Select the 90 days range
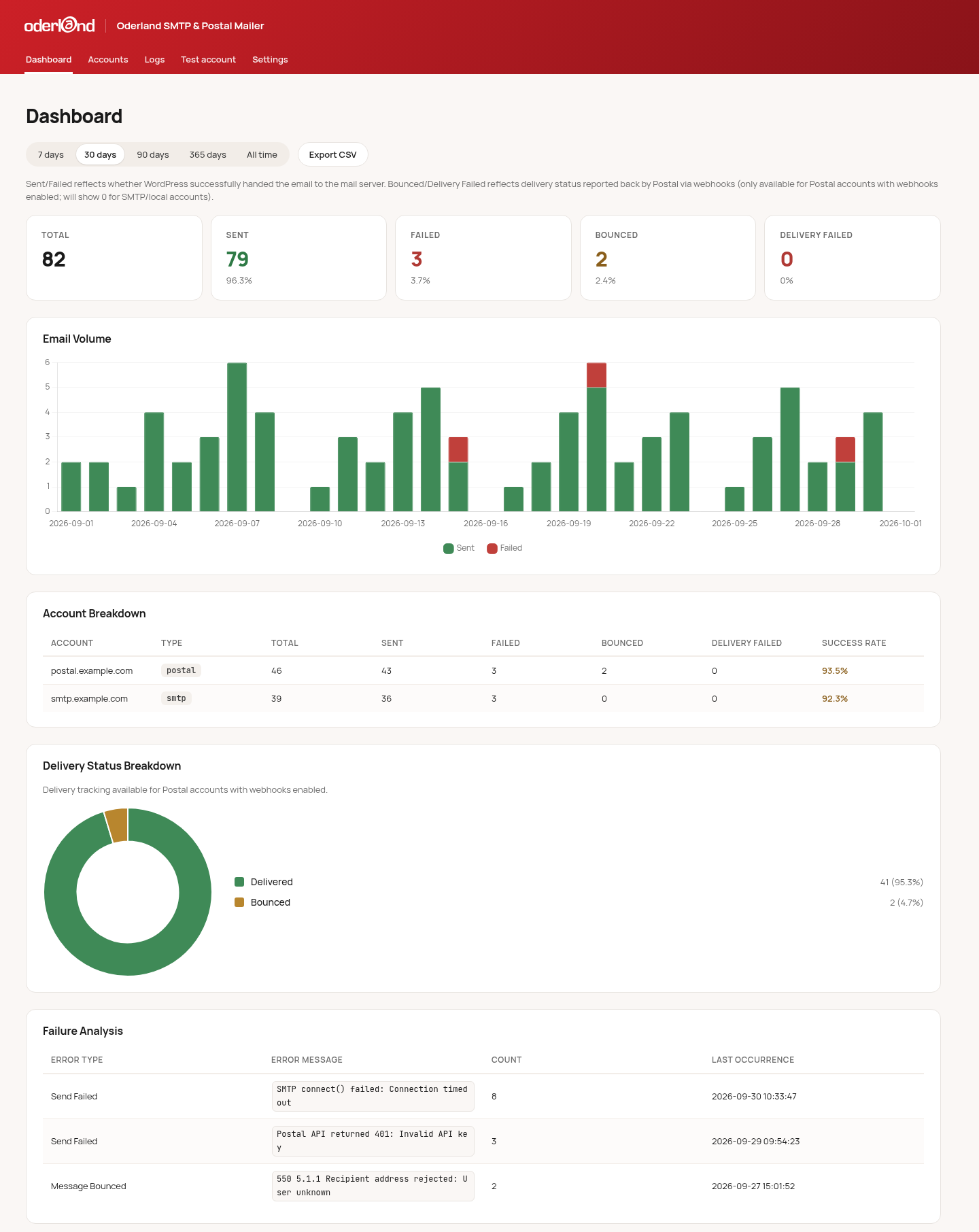979x1232 pixels. tap(153, 155)
